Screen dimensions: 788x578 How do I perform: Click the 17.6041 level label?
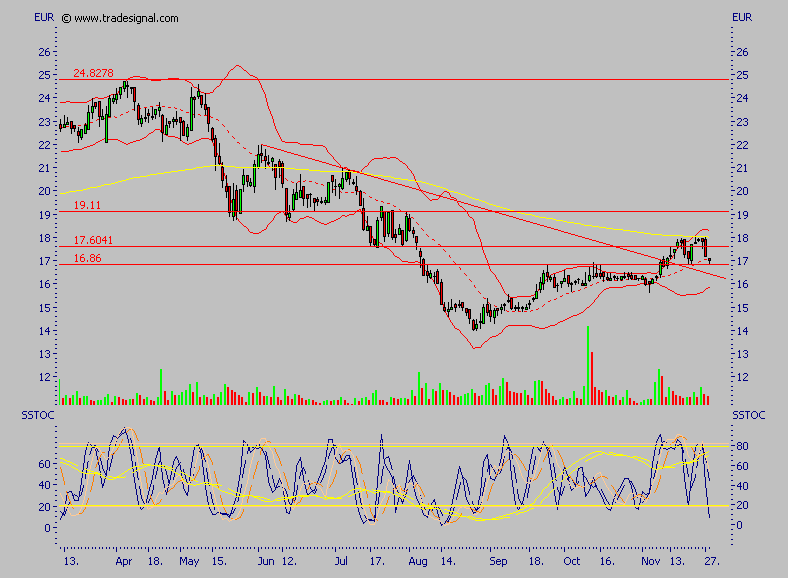click(x=93, y=240)
